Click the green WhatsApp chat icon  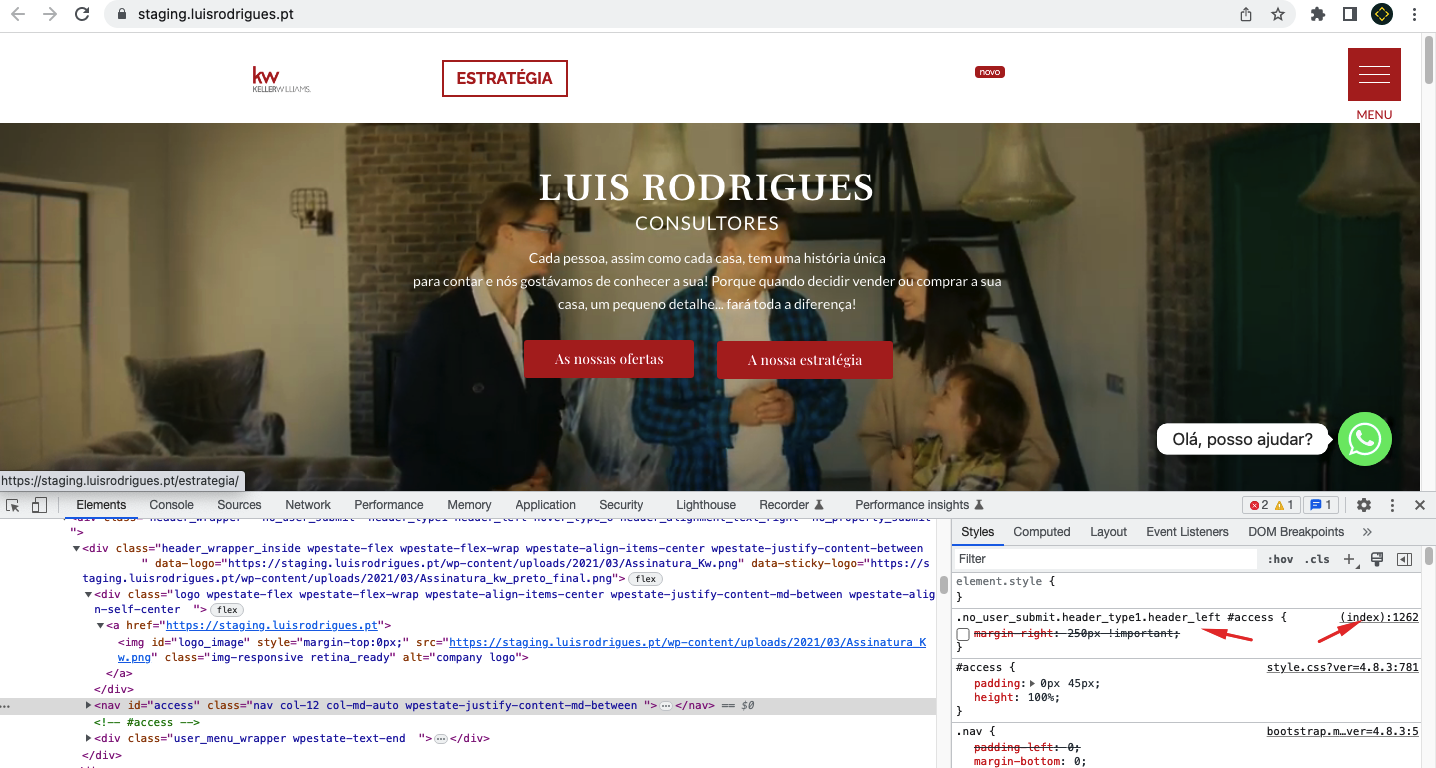point(1365,439)
